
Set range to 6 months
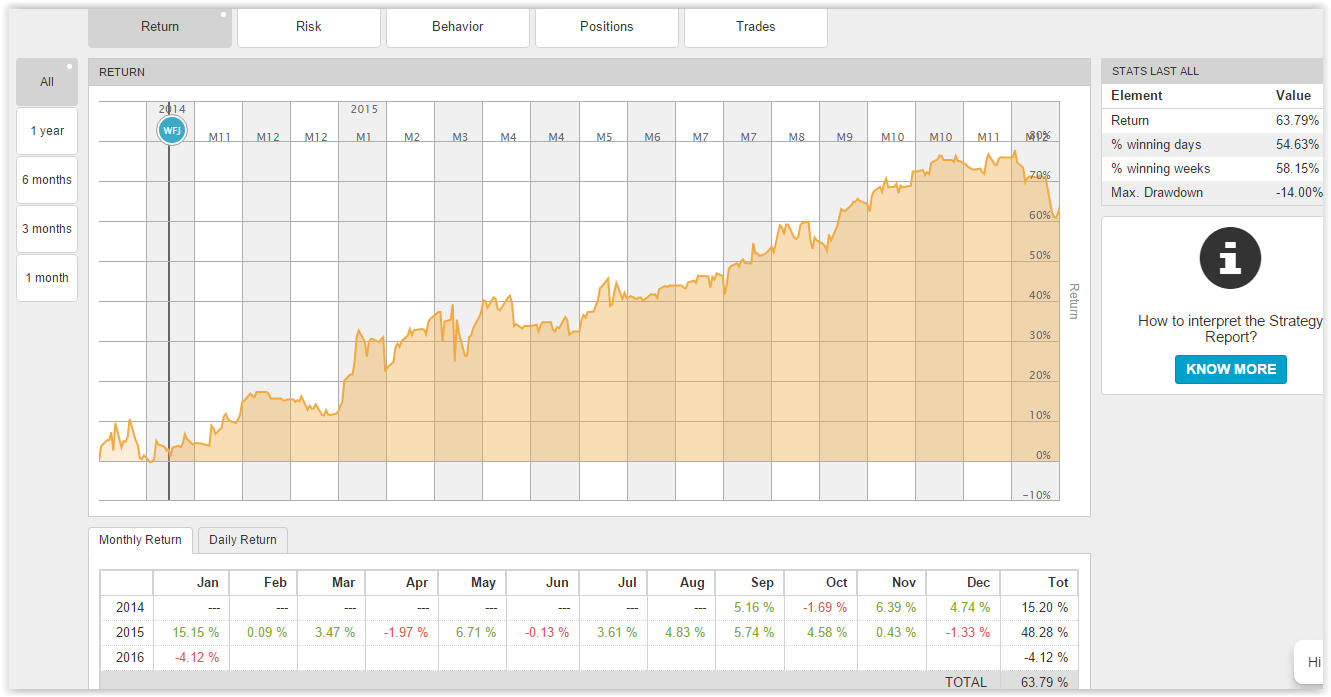click(x=47, y=180)
